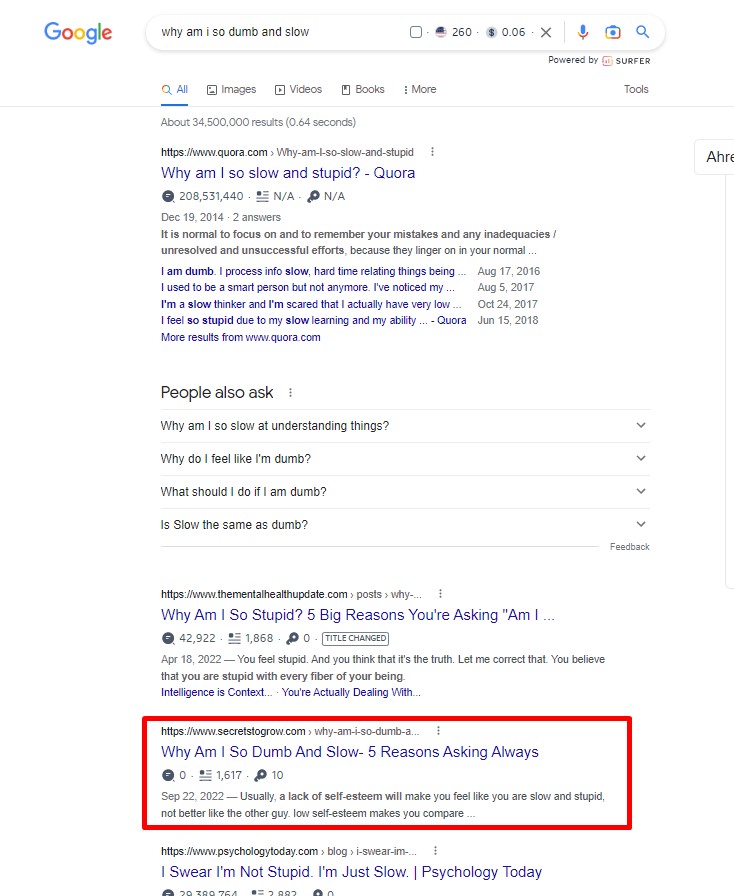Click the TITLE CHANGED badge
The width and height of the screenshot is (734, 896).
pyautogui.click(x=356, y=638)
